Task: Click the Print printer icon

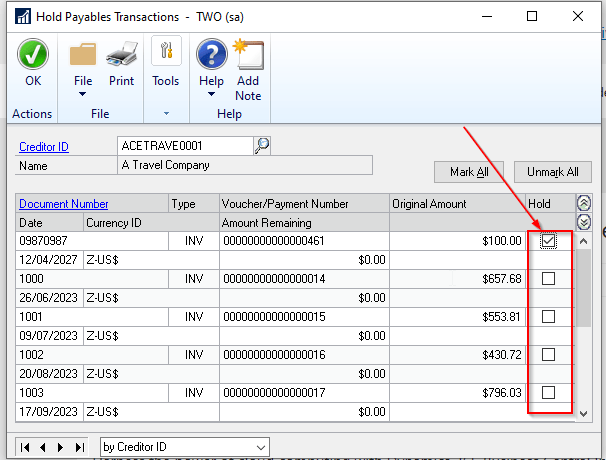Action: click(x=121, y=55)
